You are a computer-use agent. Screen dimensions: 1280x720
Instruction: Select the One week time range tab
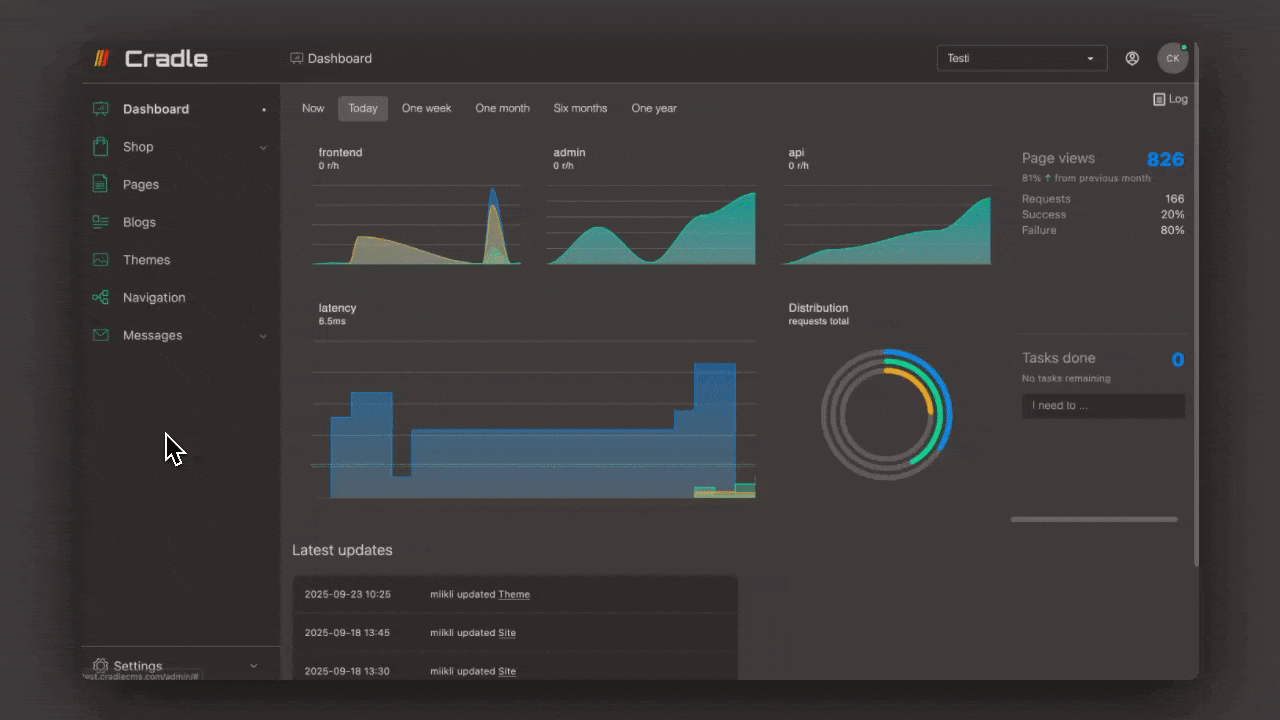[426, 108]
